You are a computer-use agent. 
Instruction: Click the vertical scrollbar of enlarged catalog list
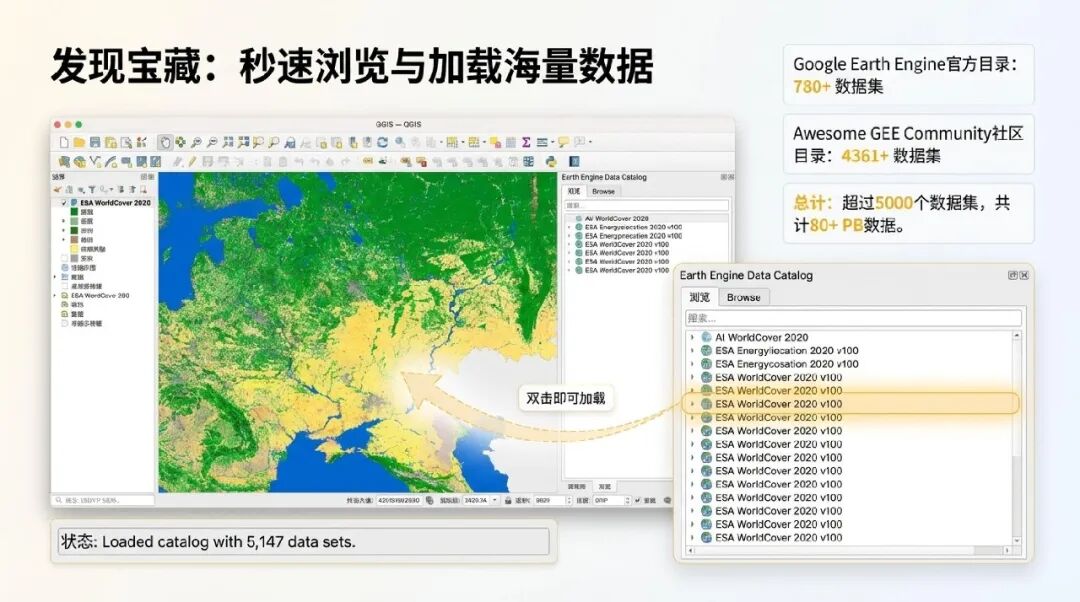1017,438
